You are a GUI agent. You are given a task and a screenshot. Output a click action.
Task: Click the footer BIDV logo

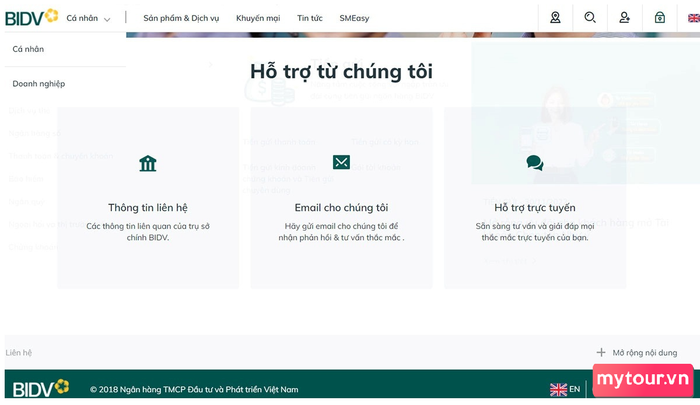pos(41,389)
